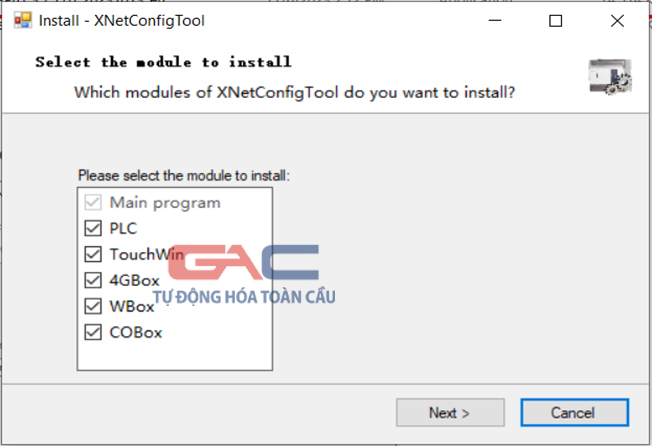Uncheck the PLC module checkbox
The width and height of the screenshot is (652, 446).
(x=93, y=228)
